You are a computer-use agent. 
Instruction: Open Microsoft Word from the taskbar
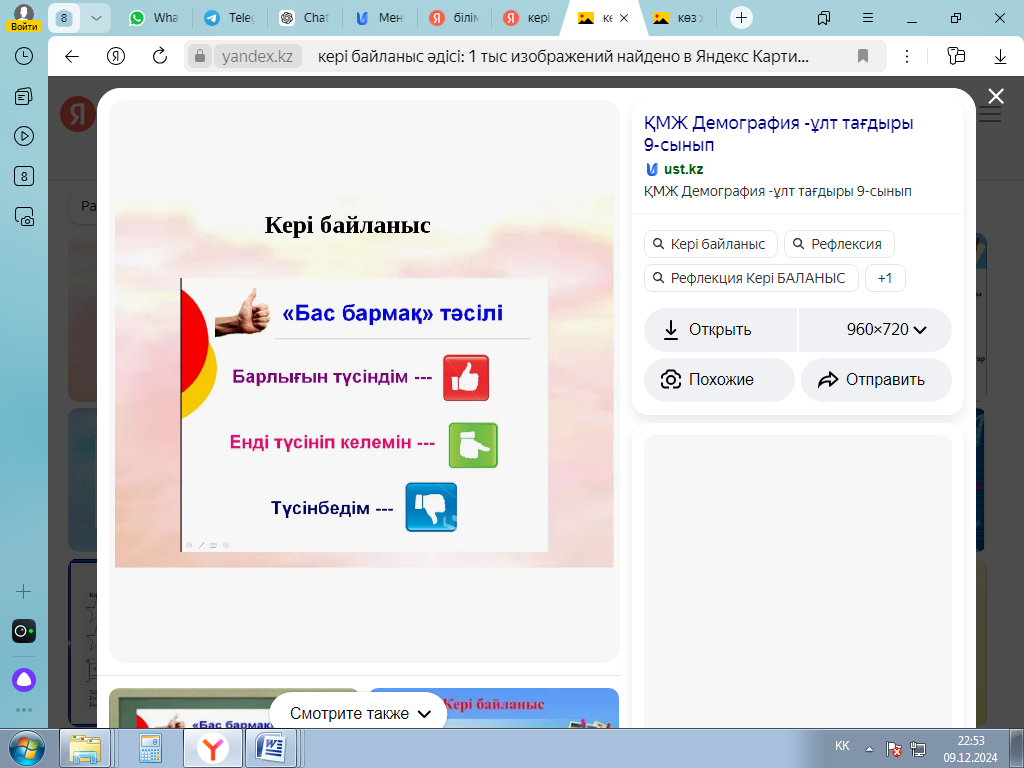pyautogui.click(x=271, y=747)
